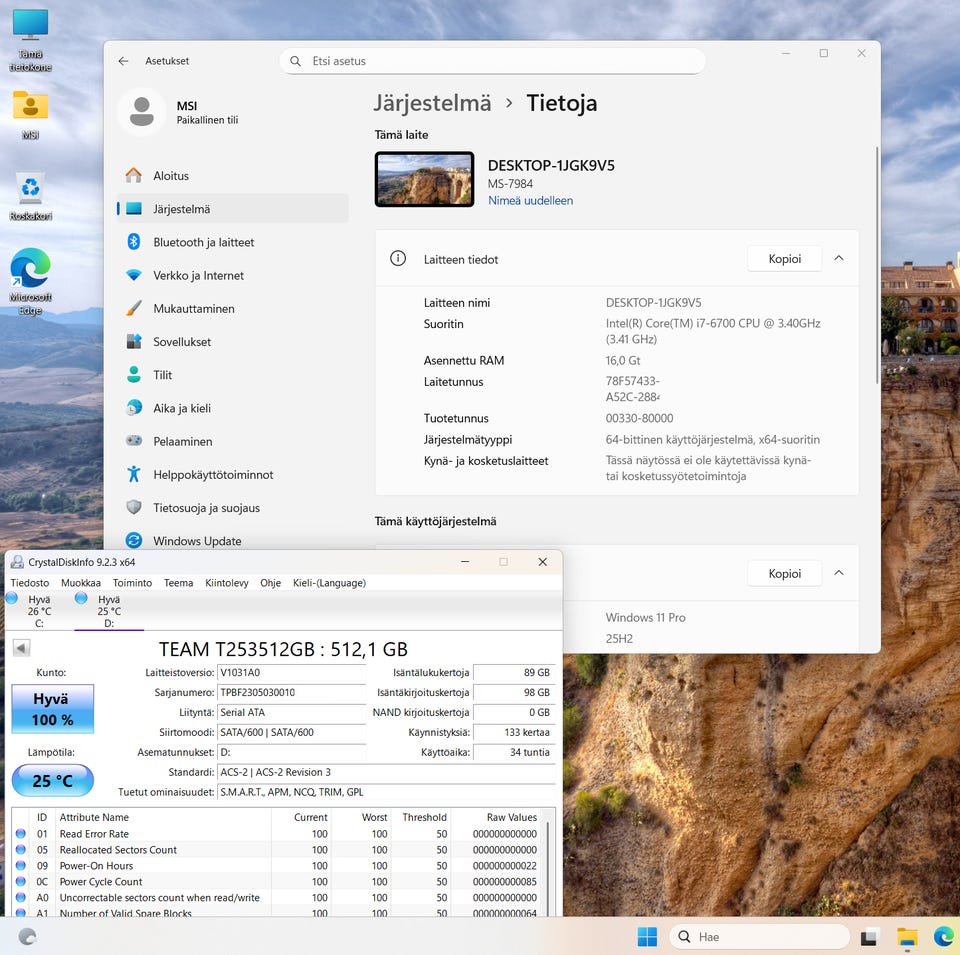
Task: Open Windows Update section
Action: [196, 541]
